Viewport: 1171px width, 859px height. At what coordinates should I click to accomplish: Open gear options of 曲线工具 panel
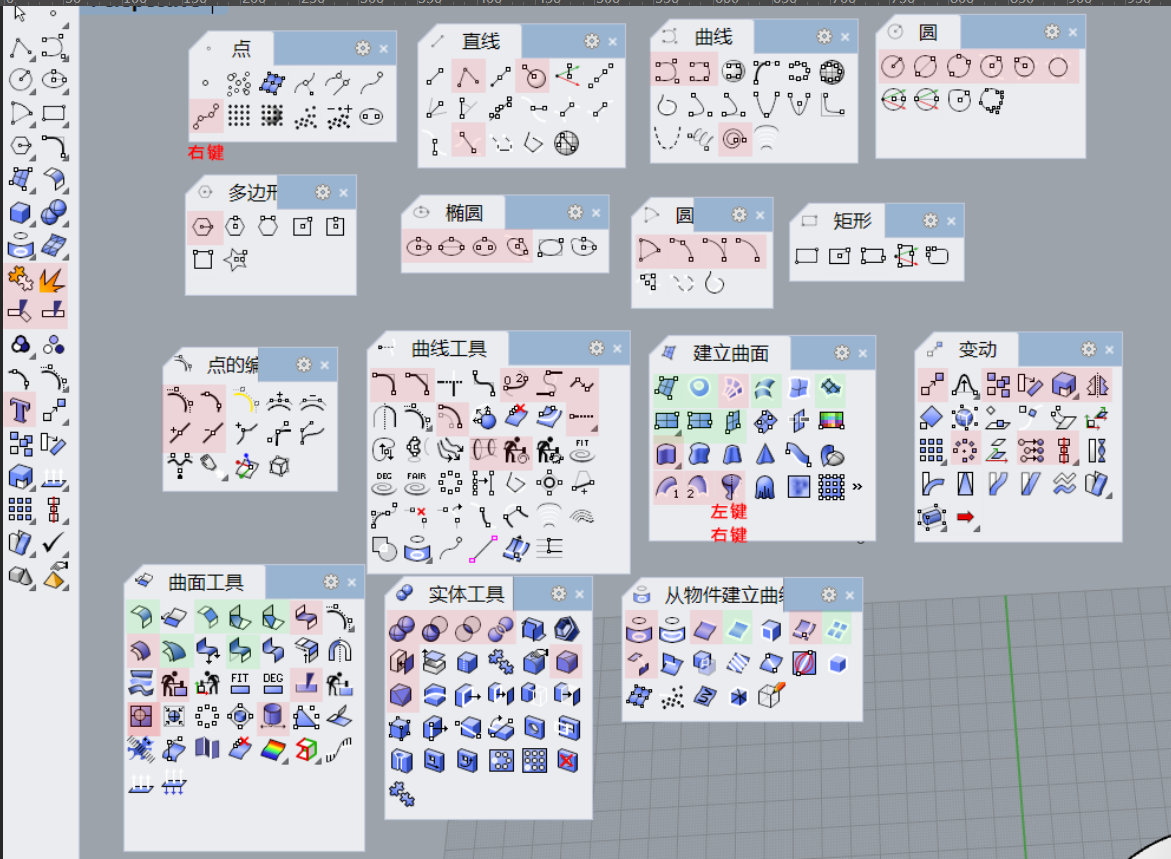tap(597, 348)
